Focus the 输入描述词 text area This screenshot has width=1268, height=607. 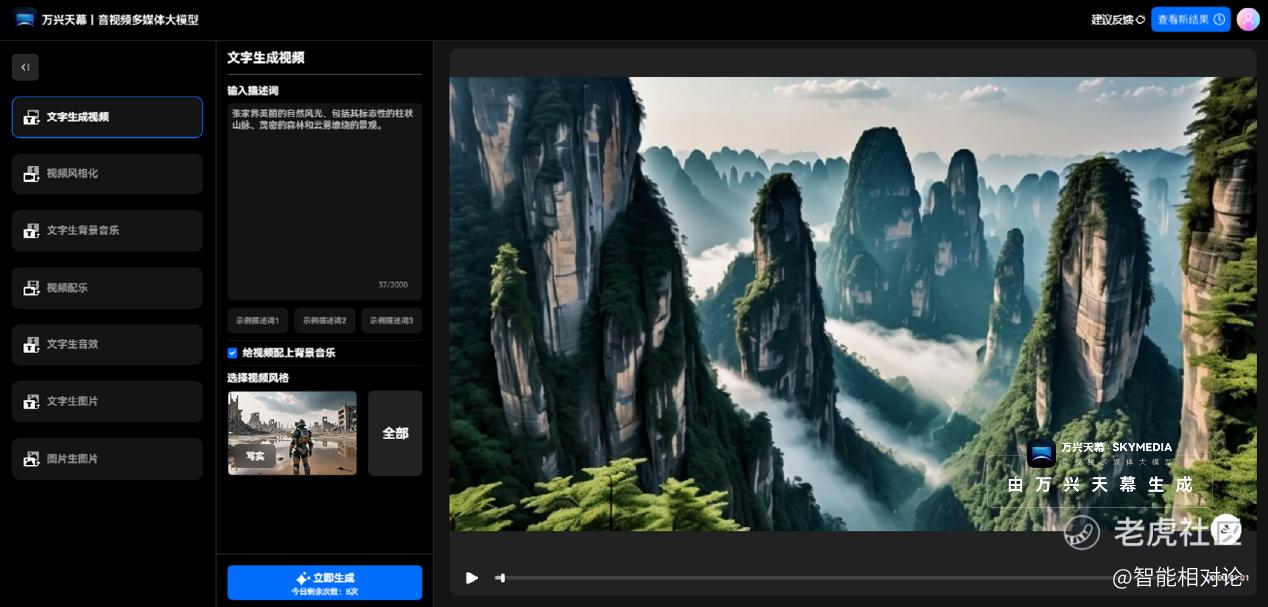tap(324, 201)
